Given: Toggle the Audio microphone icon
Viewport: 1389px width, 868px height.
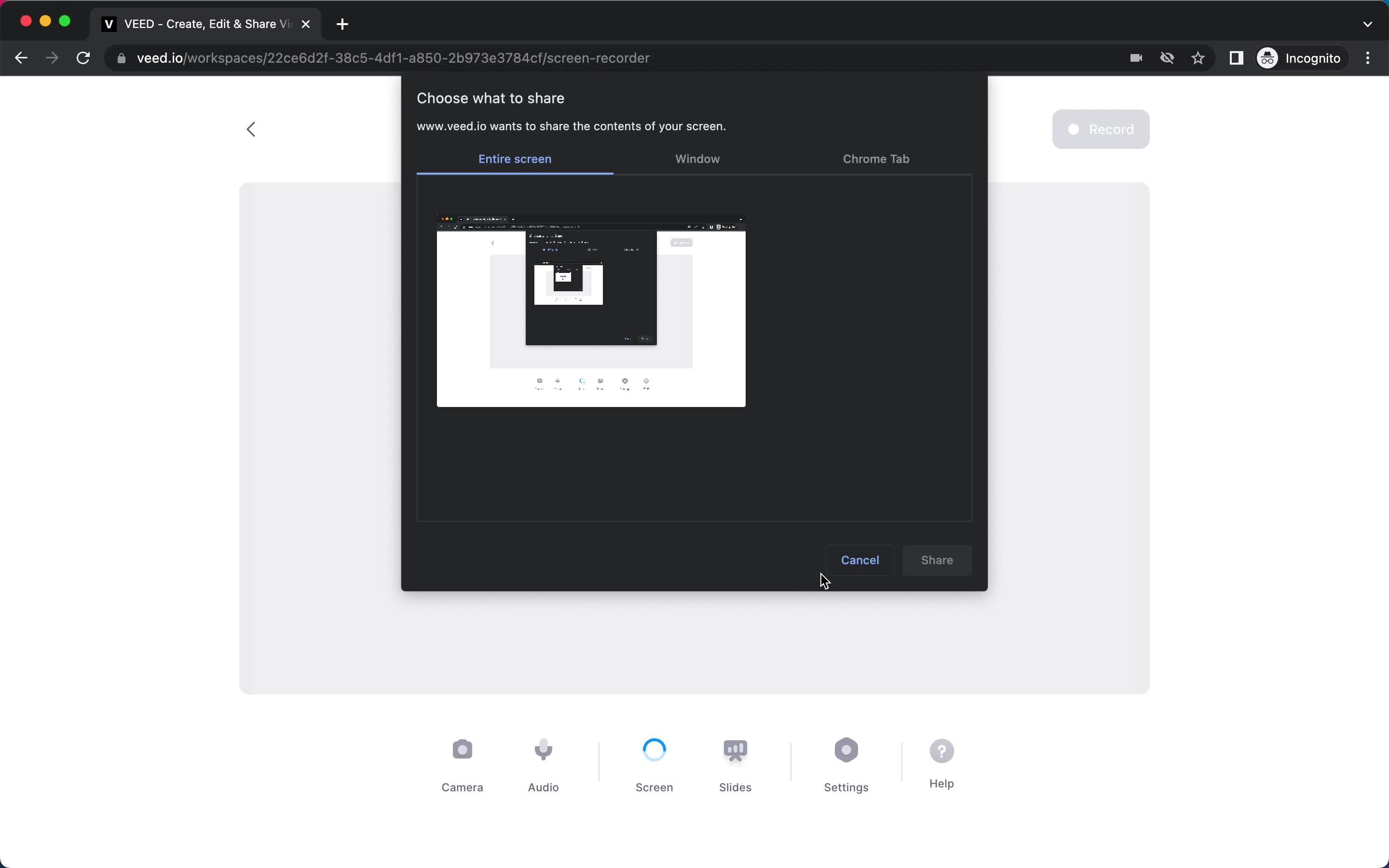Looking at the screenshot, I should pyautogui.click(x=543, y=750).
